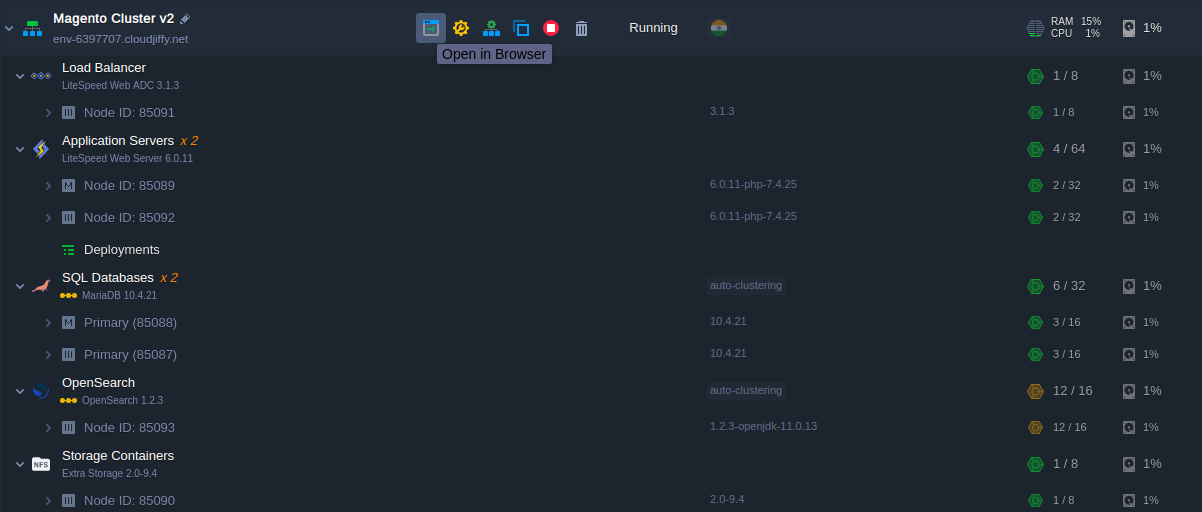Expand Primary (85087) node details
The image size is (1202, 512).
coord(48,354)
